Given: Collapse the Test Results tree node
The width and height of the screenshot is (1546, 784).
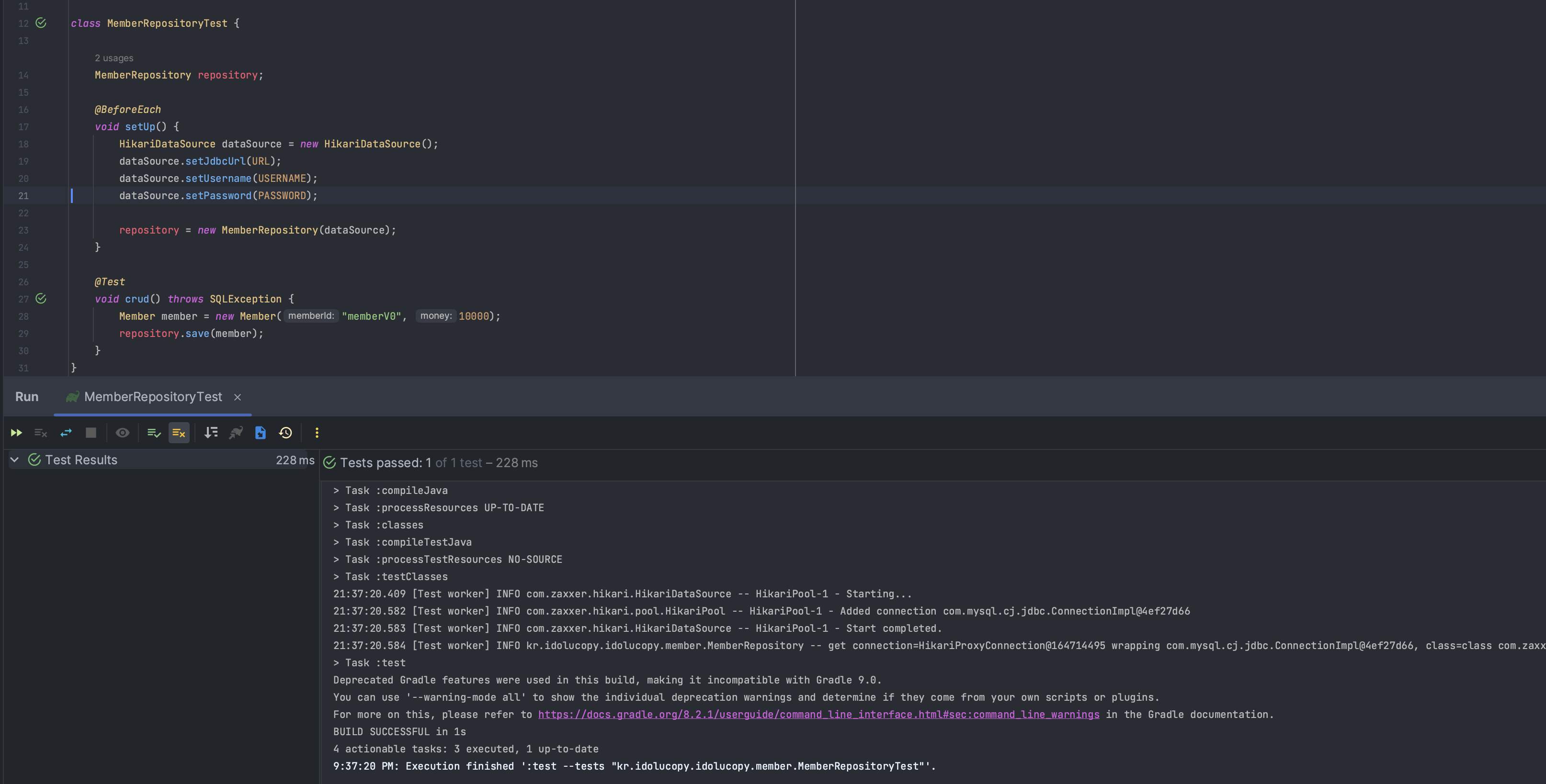Looking at the screenshot, I should click(x=14, y=459).
